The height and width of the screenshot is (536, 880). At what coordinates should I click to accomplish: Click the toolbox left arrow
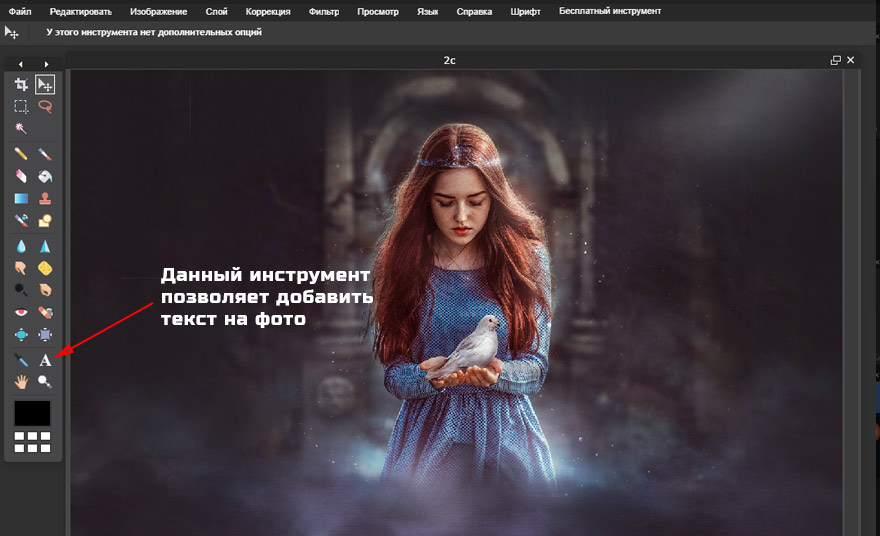point(21,65)
